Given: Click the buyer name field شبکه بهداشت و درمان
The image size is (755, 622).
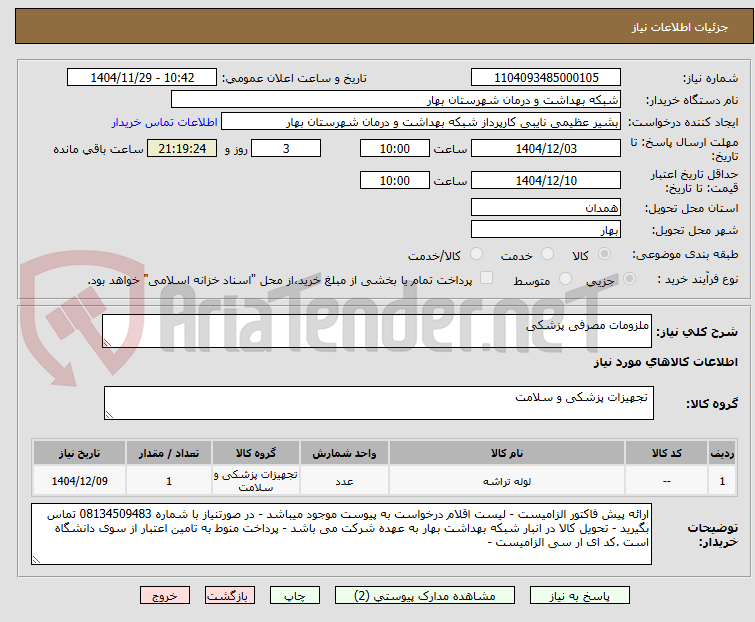Looking at the screenshot, I should [x=396, y=100].
